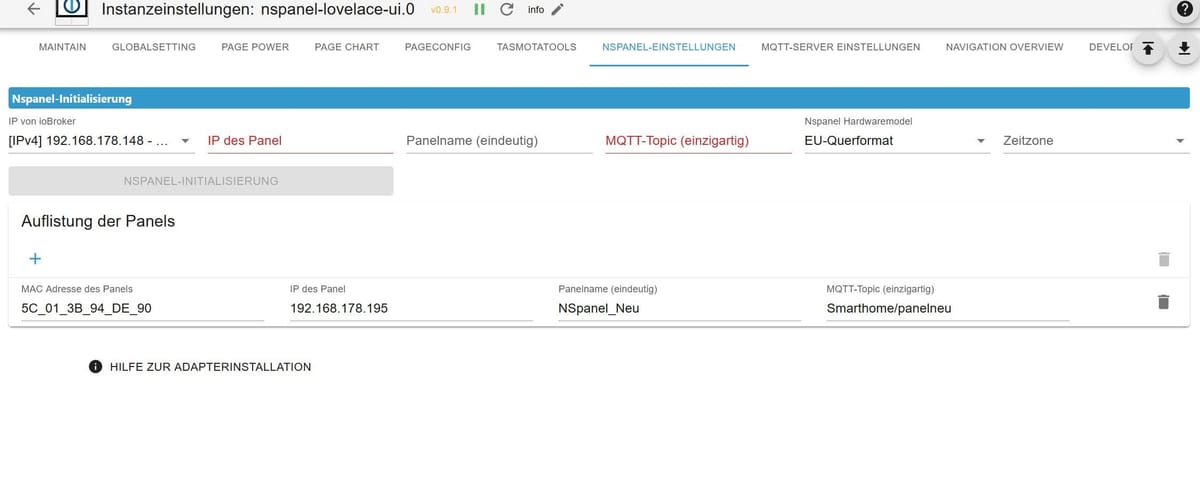
Task: Switch to the NAVIGATION OVERVIEW tab
Action: pyautogui.click(x=1004, y=47)
